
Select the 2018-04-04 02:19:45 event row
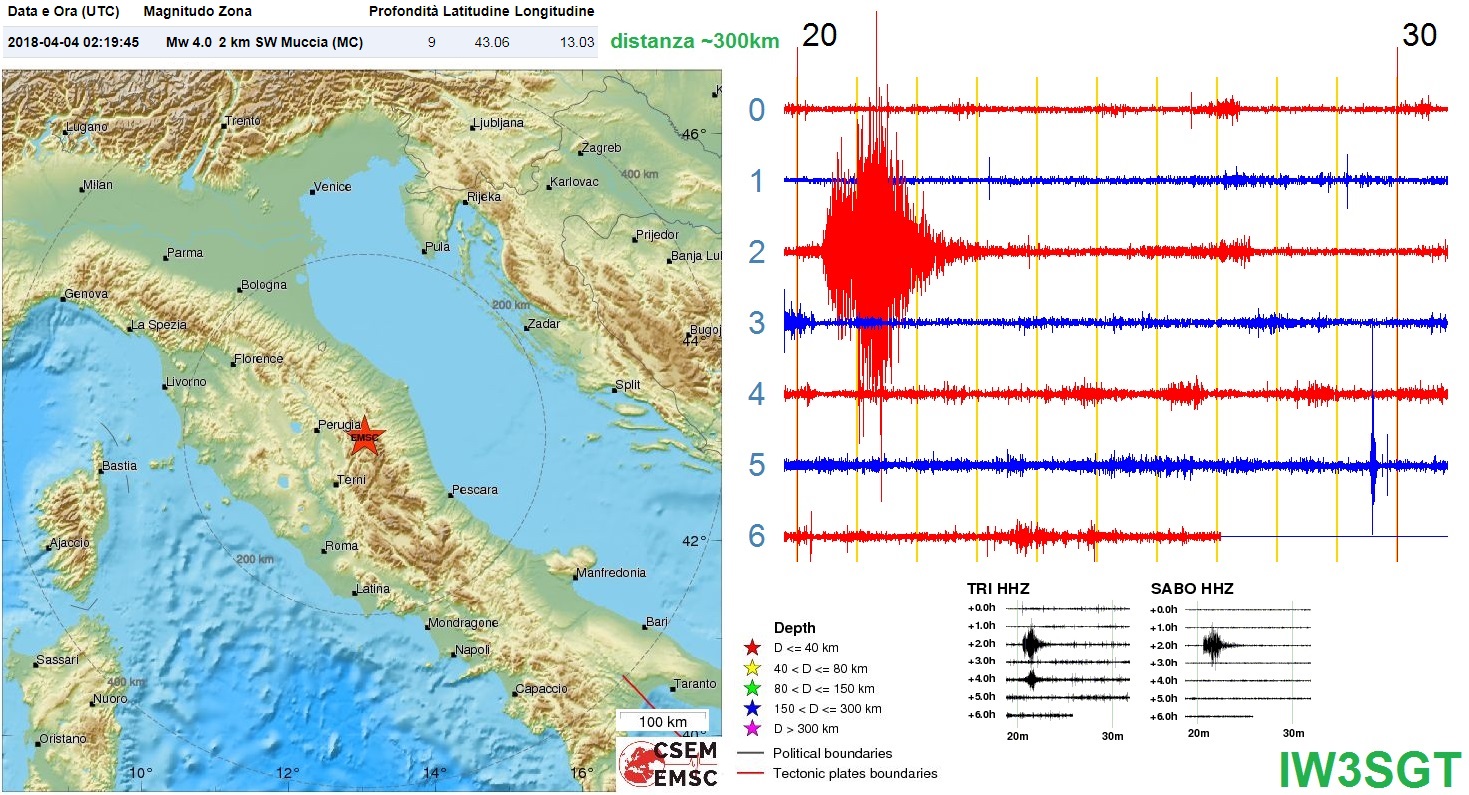(x=300, y=43)
